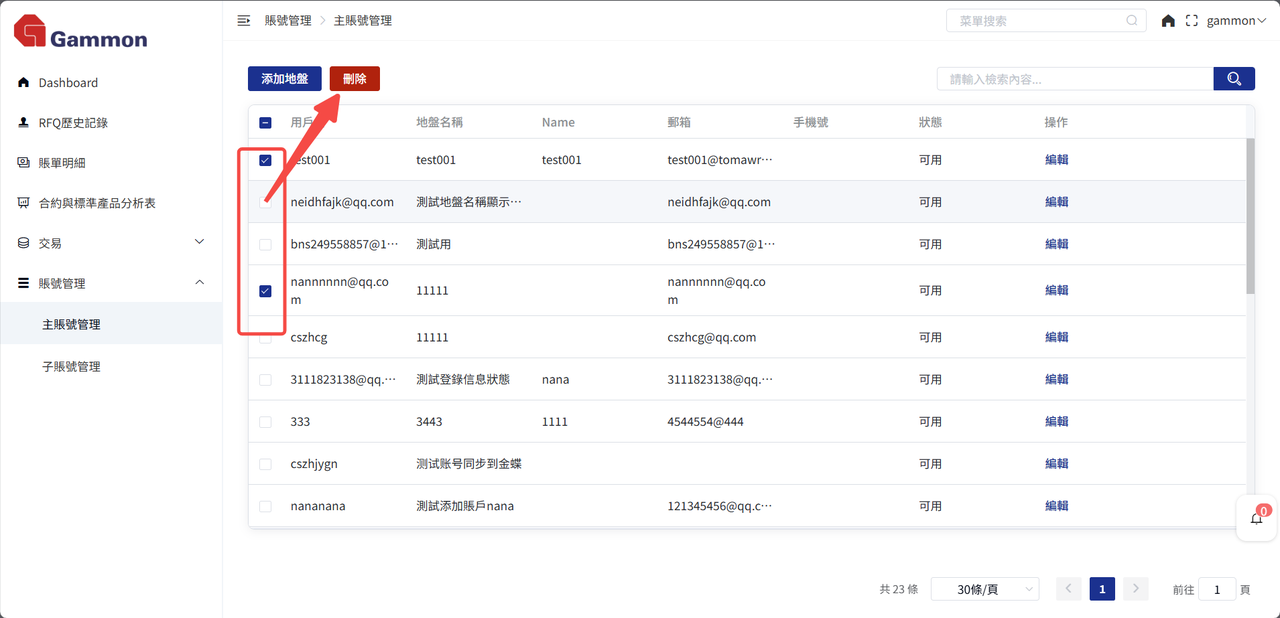
Task: Go to the next page arrow
Action: [1135, 589]
